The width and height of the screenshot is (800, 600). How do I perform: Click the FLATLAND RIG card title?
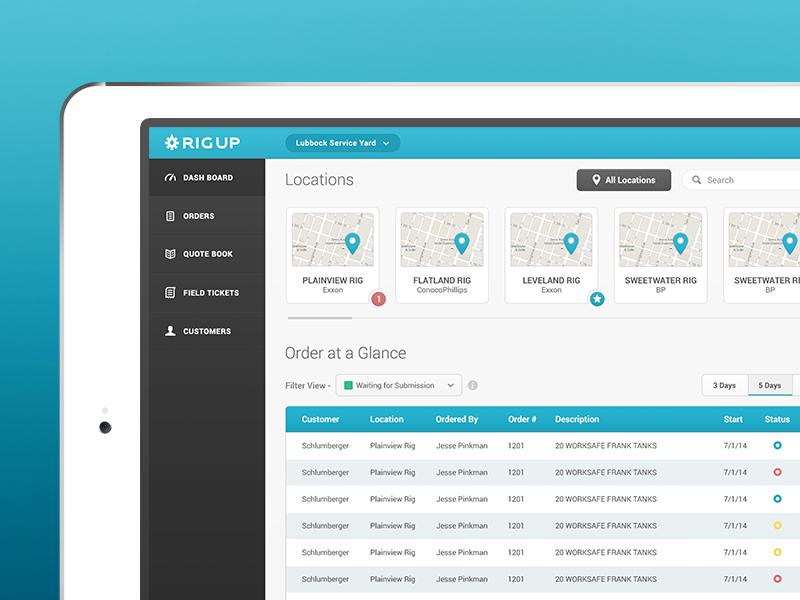point(442,280)
